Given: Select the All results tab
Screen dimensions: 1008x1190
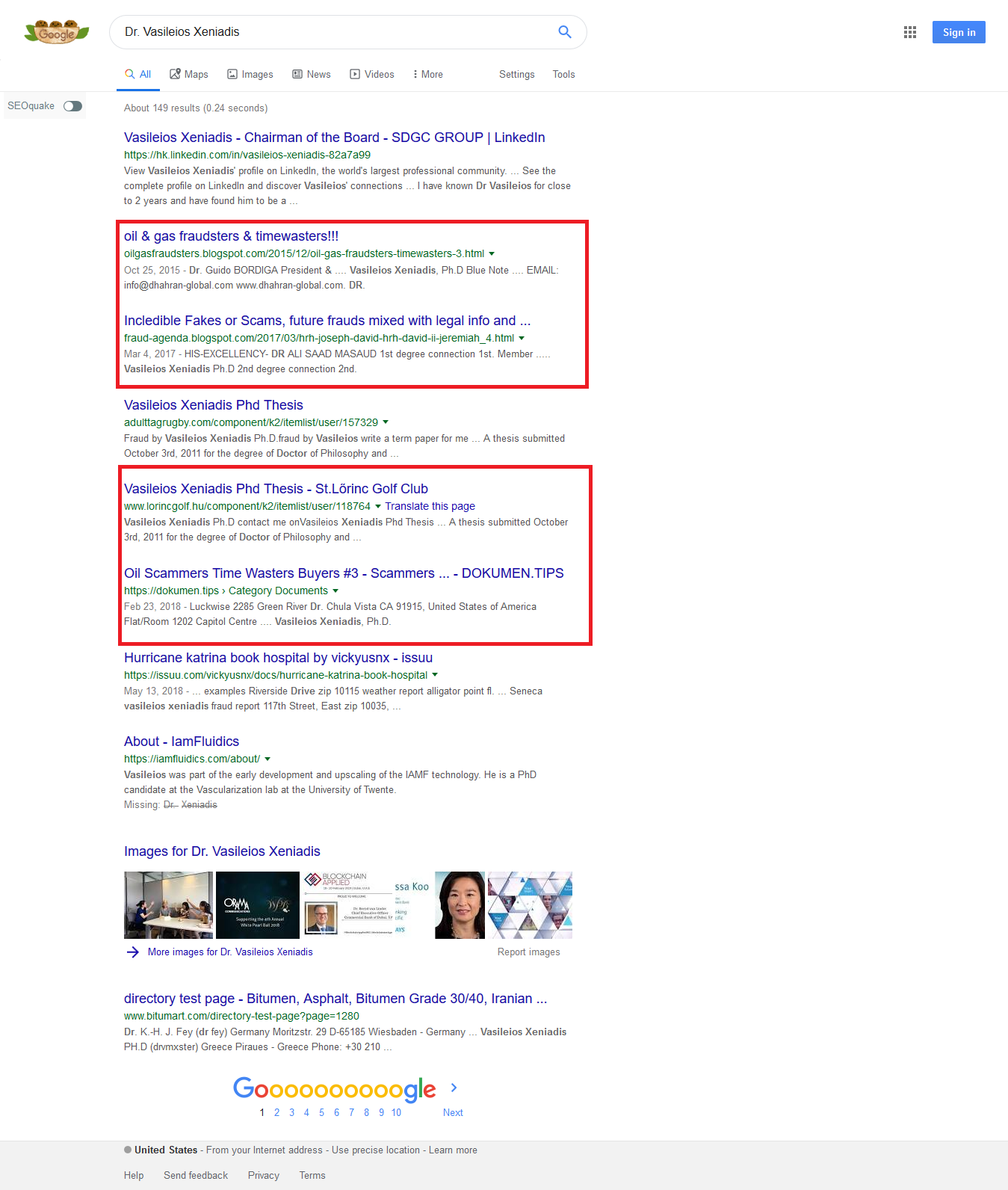Looking at the screenshot, I should 138,74.
